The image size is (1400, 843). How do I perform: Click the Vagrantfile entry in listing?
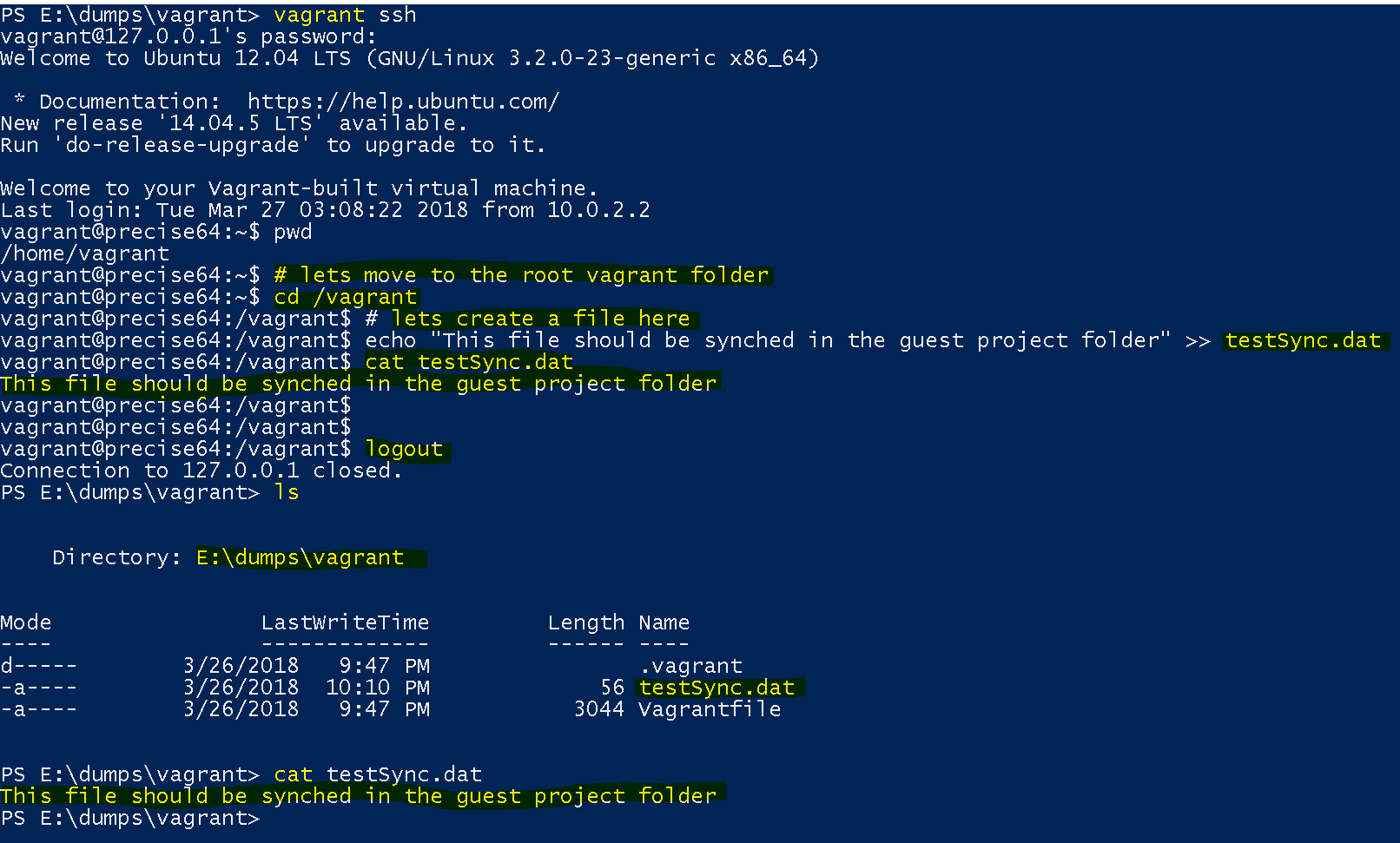(710, 709)
